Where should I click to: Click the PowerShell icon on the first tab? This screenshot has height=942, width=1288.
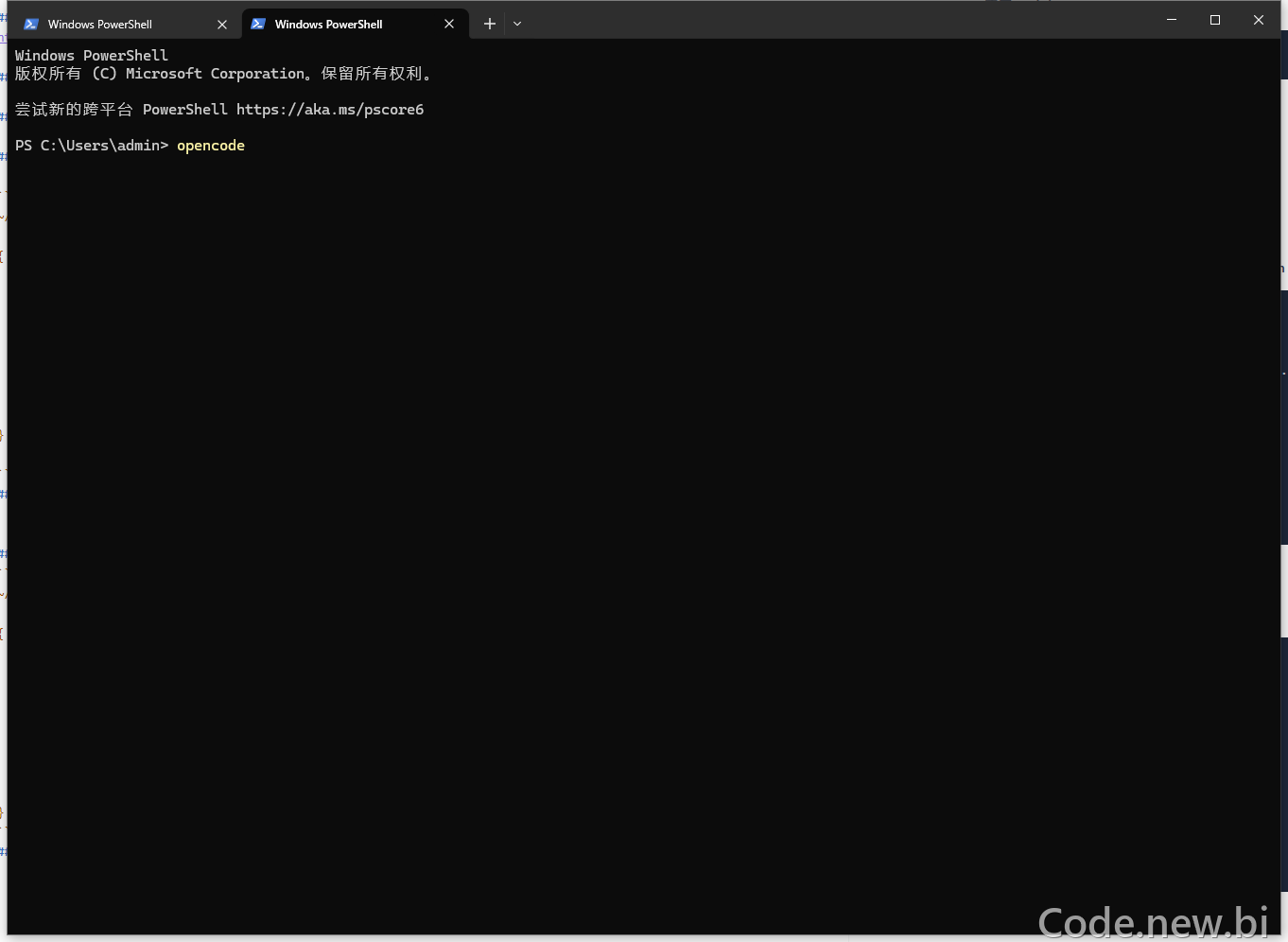(31, 24)
